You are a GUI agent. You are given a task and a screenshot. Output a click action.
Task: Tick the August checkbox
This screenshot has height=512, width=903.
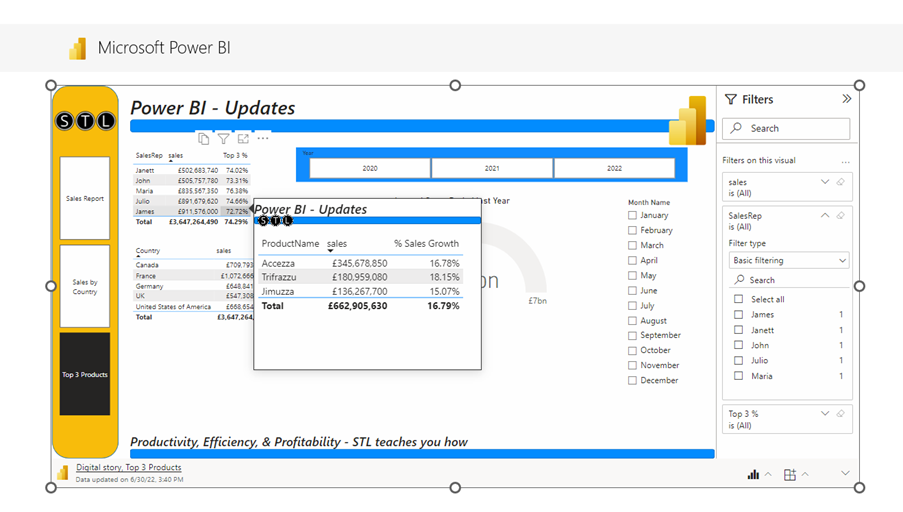[x=632, y=320]
